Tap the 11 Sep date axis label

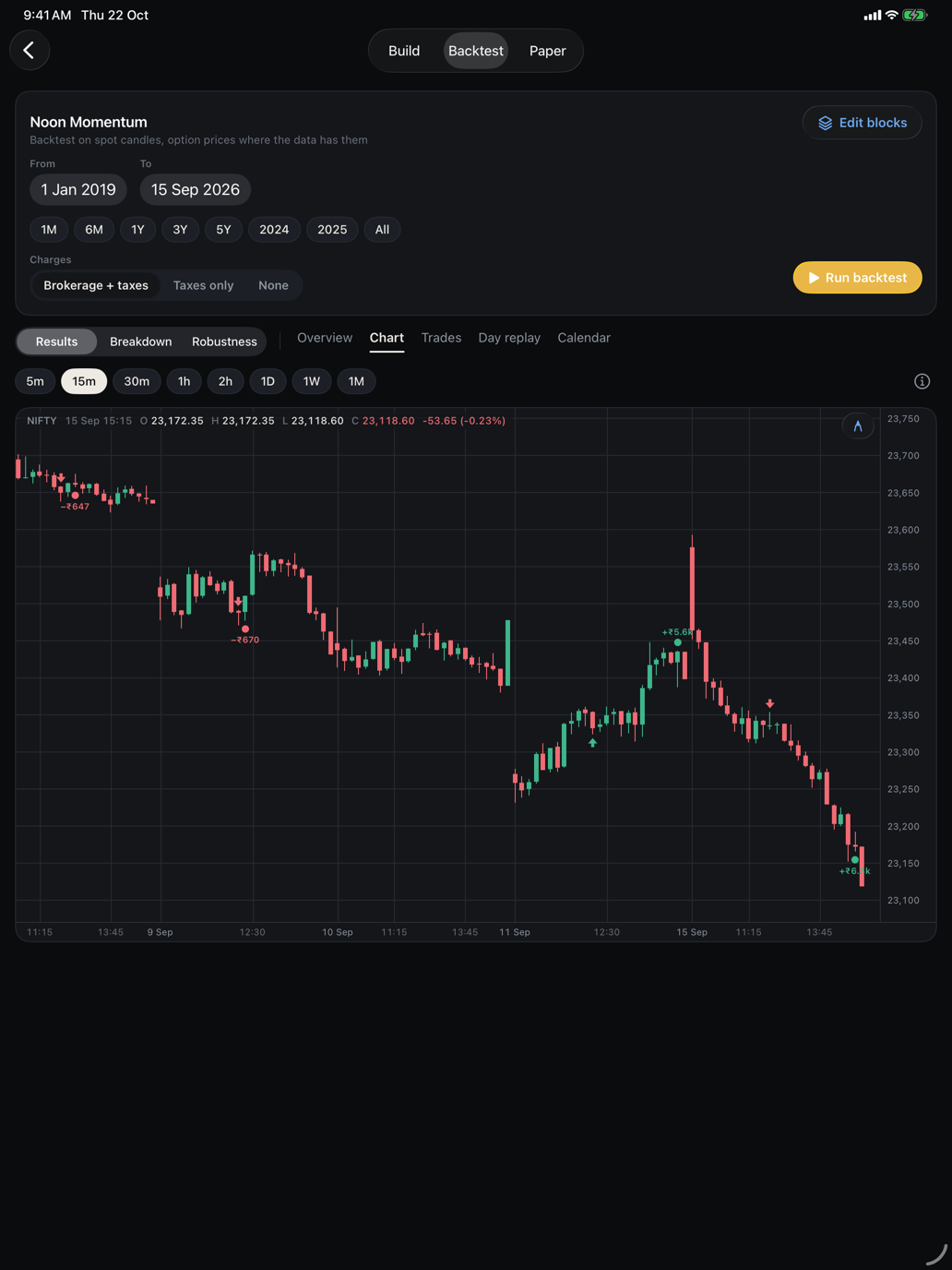coord(515,932)
